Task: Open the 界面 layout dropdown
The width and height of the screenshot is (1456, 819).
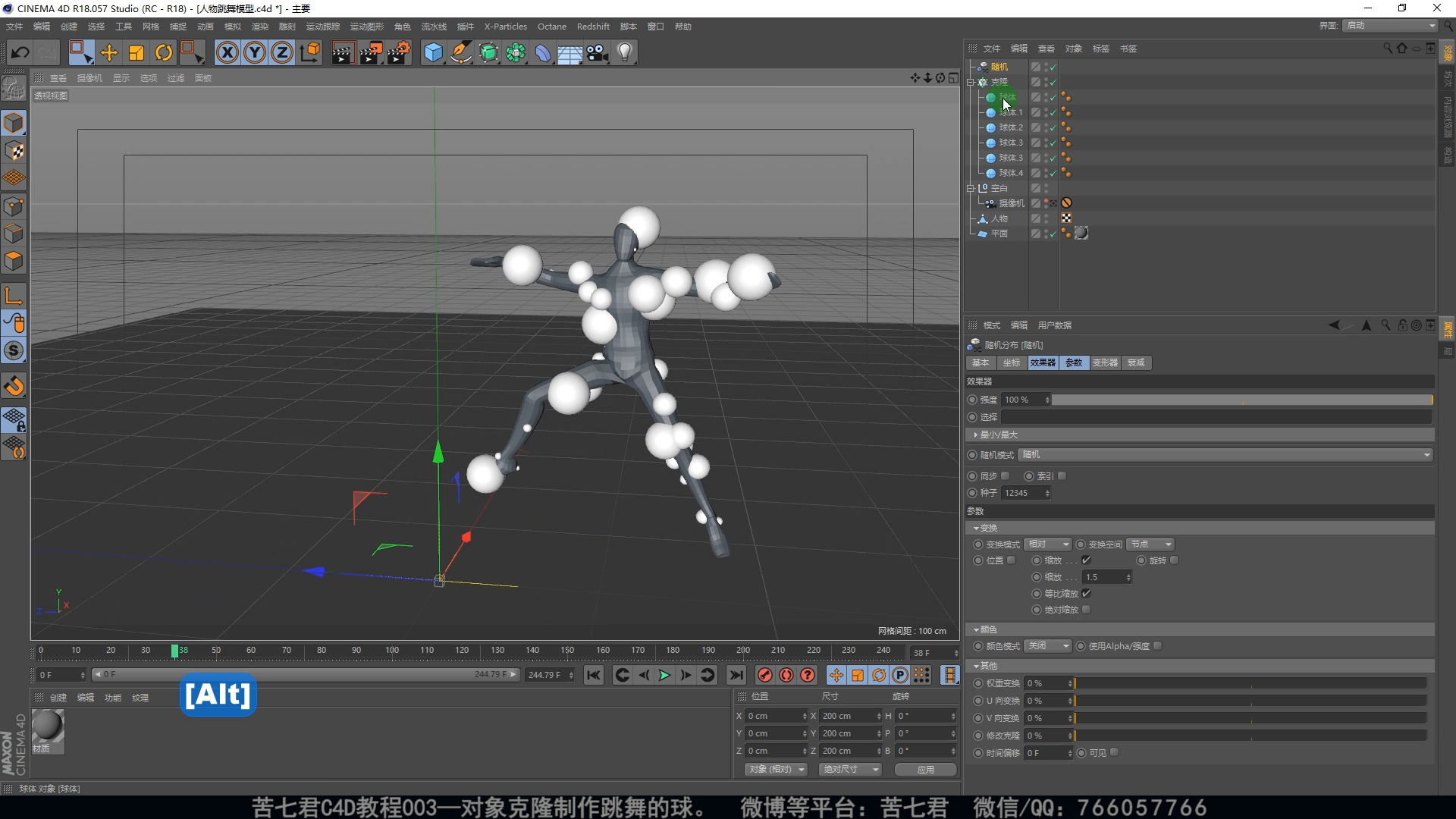Action: coord(1390,26)
